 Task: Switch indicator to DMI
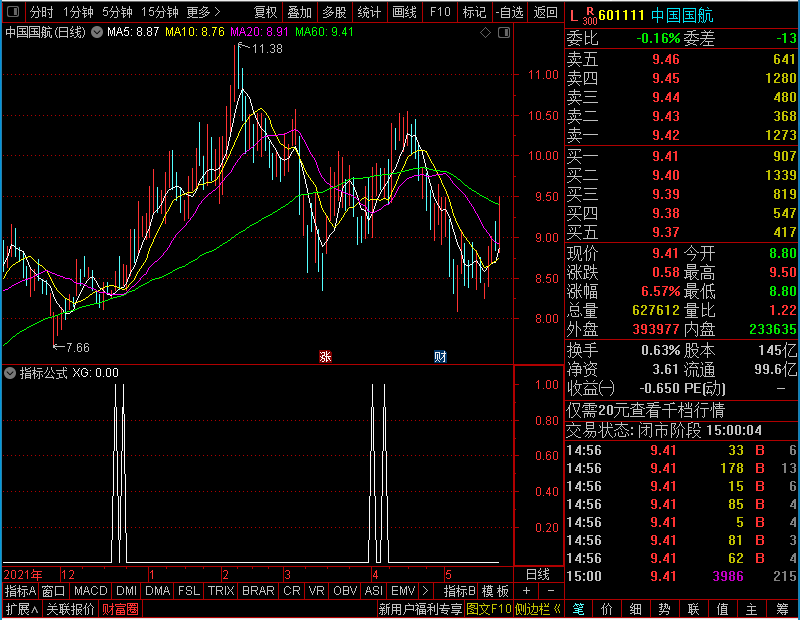point(126,591)
